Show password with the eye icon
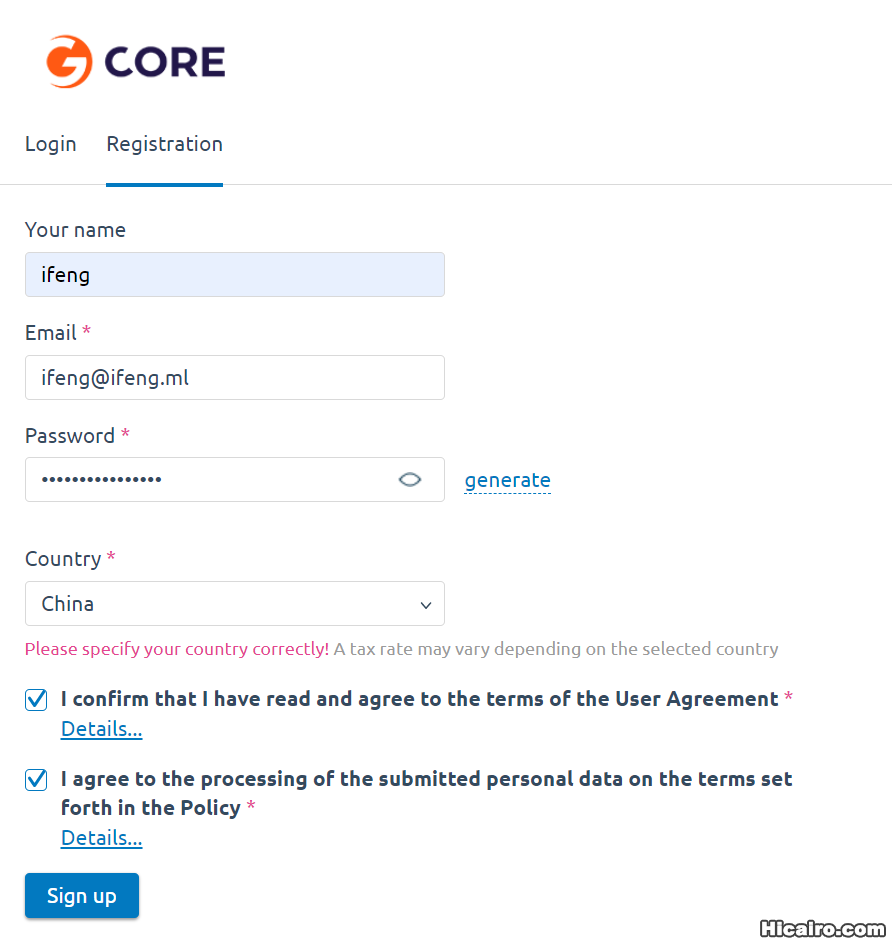 [x=409, y=480]
